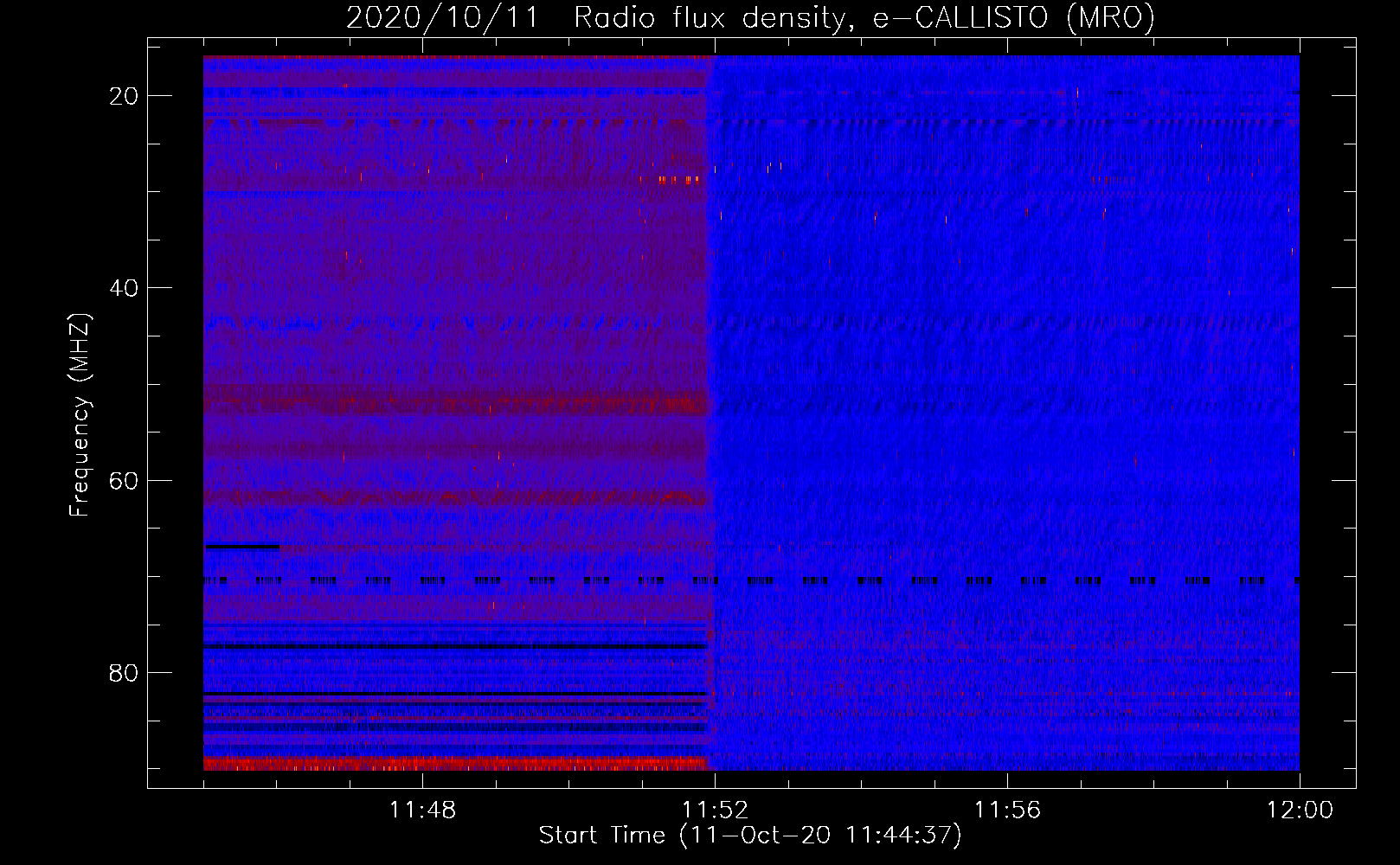This screenshot has width=1400, height=865.
Task: Click the short black bar near 67 MHz
Action: [242, 546]
